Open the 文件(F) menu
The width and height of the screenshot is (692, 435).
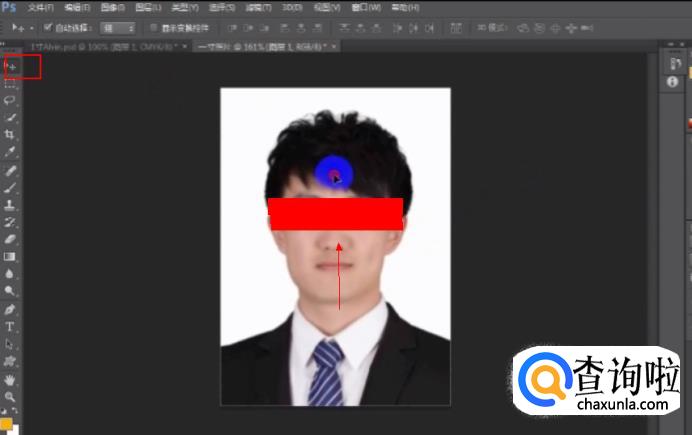point(40,8)
